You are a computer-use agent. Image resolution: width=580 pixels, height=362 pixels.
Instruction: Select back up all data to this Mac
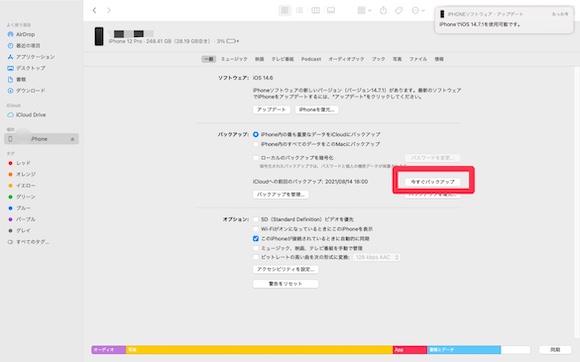(256, 144)
